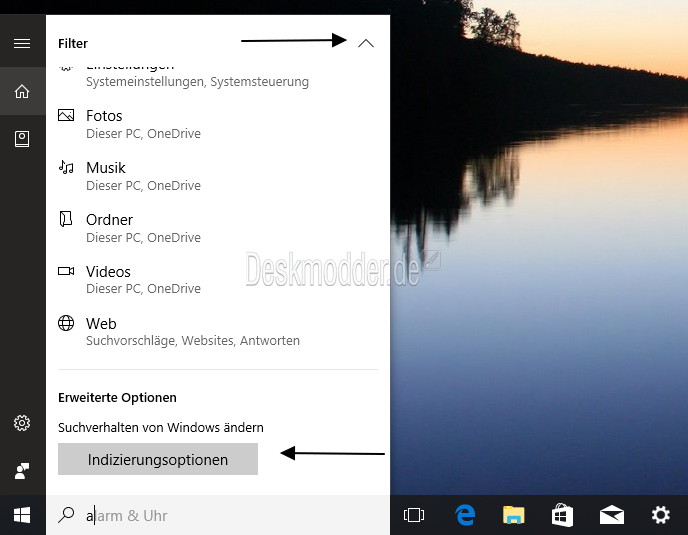
Task: Go to the Home view in the sidebar
Action: 22,91
